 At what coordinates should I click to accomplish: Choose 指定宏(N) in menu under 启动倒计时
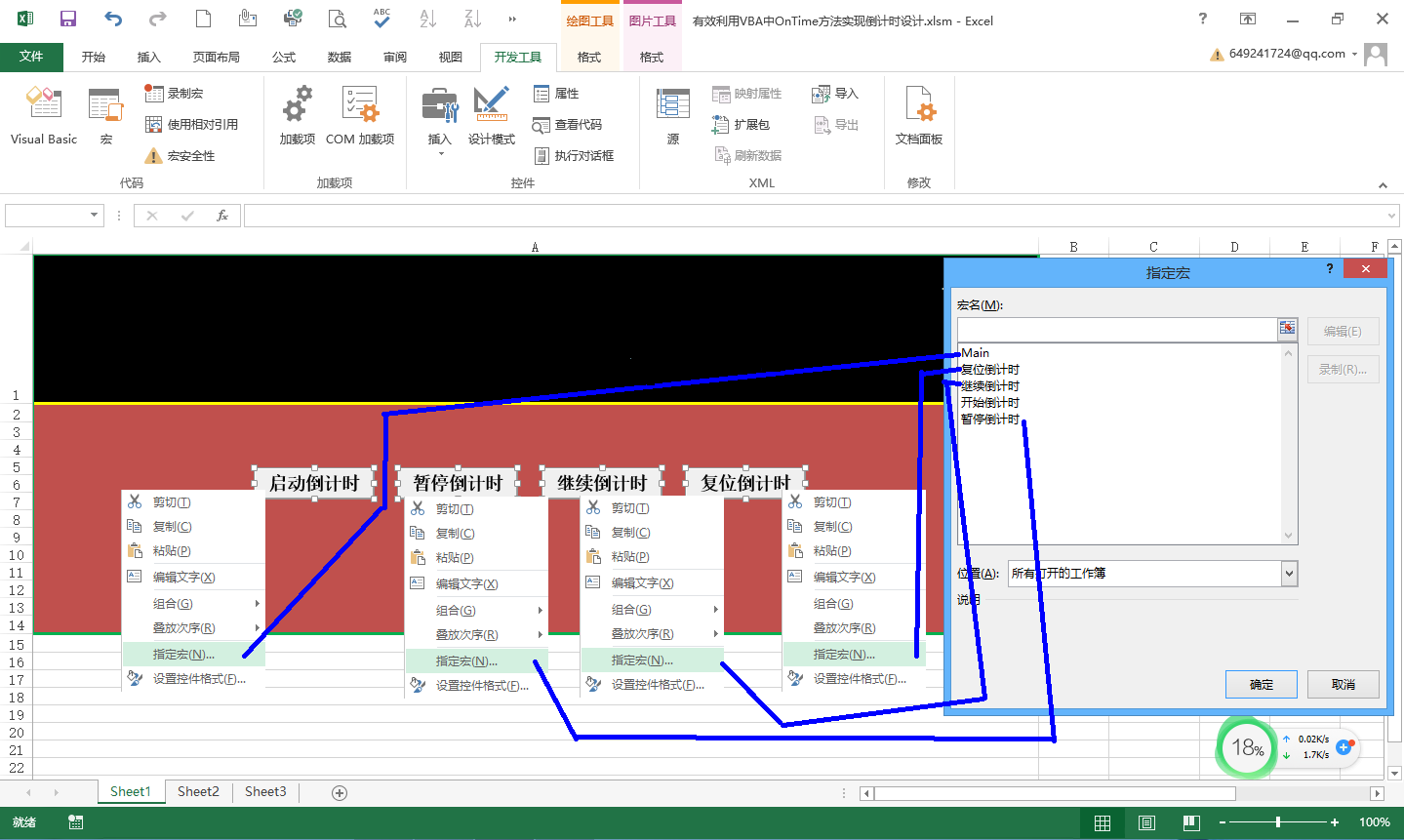(193, 654)
